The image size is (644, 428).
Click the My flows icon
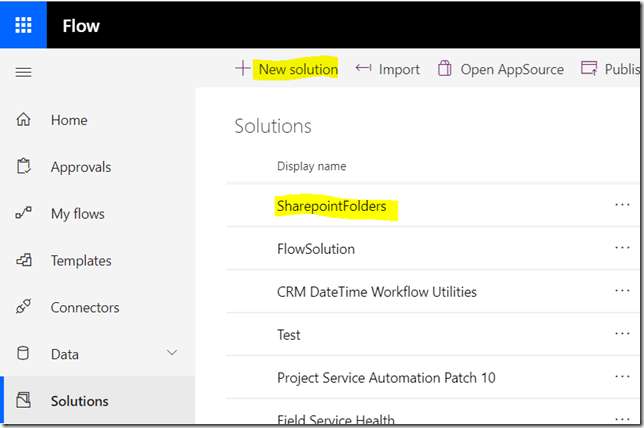click(x=23, y=213)
